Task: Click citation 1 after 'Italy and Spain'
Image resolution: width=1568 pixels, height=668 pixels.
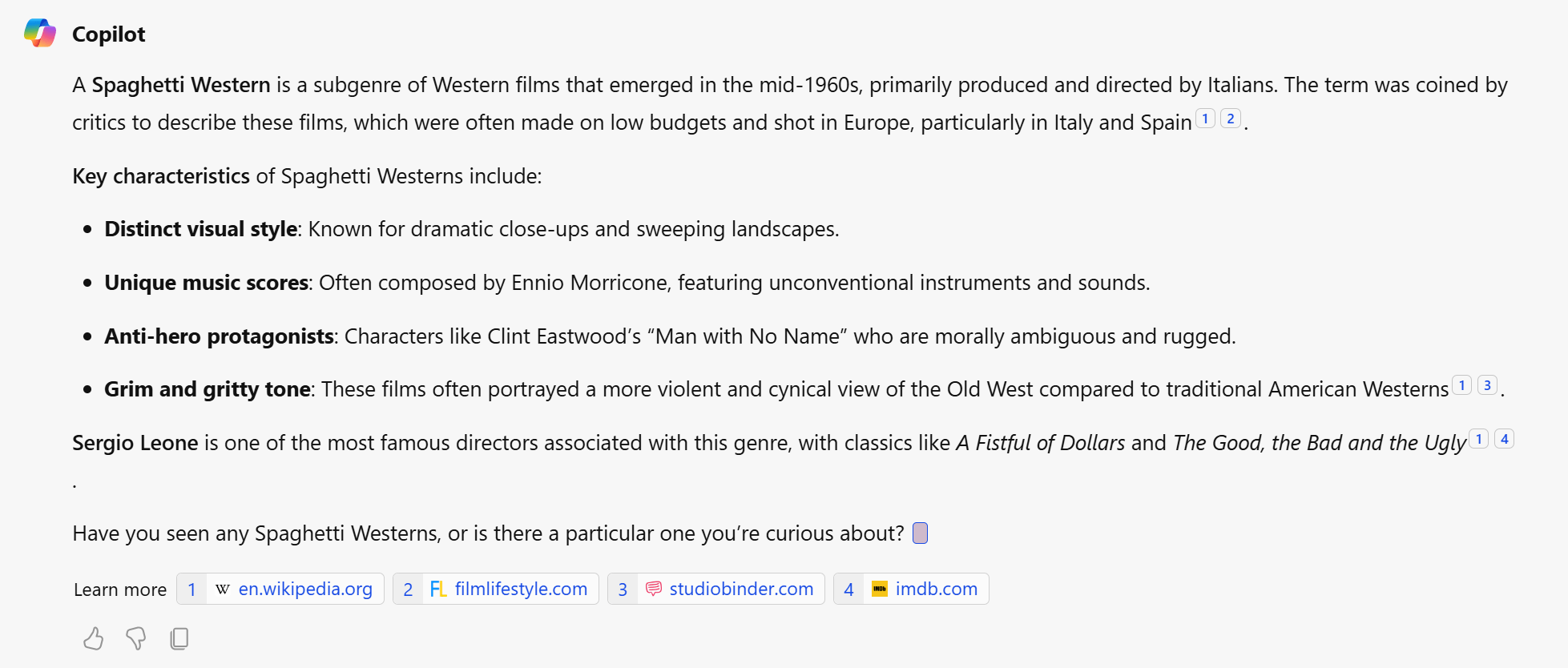Action: (x=1205, y=119)
